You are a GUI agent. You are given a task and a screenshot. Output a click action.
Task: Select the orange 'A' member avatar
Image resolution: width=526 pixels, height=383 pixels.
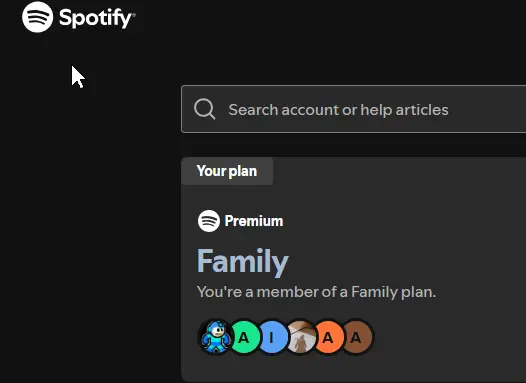click(329, 337)
